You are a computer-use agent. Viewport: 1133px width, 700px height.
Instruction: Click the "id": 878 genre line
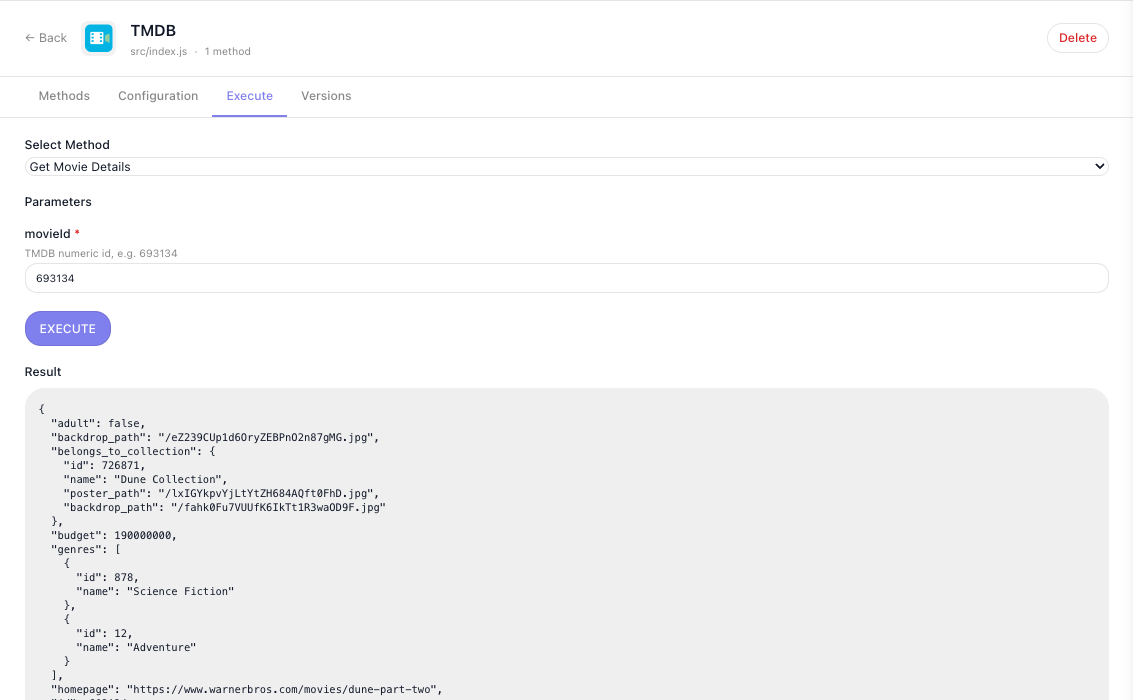(x=107, y=577)
